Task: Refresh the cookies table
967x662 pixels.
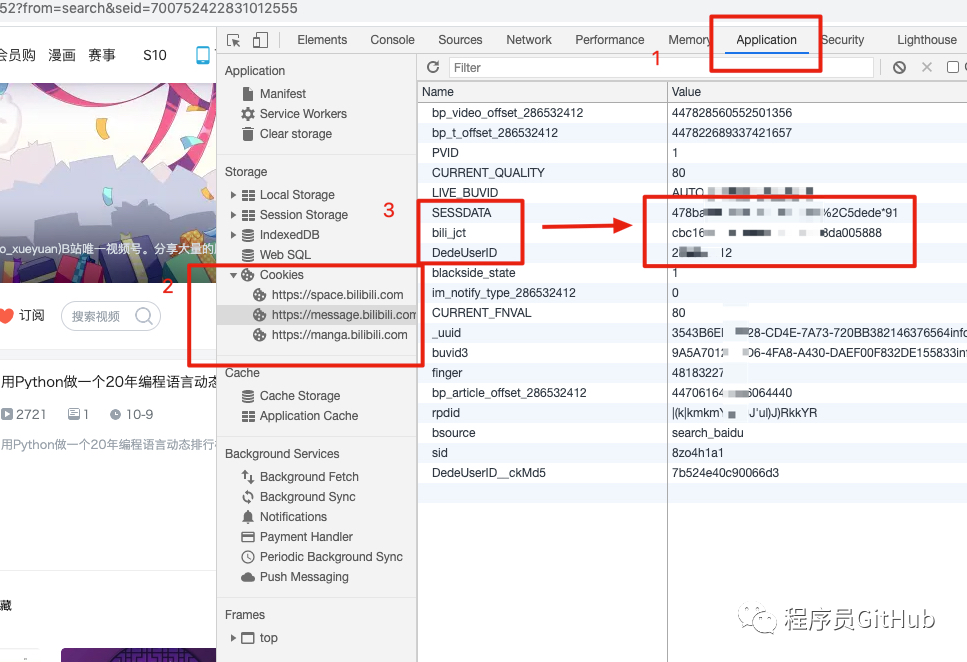Action: coord(433,67)
